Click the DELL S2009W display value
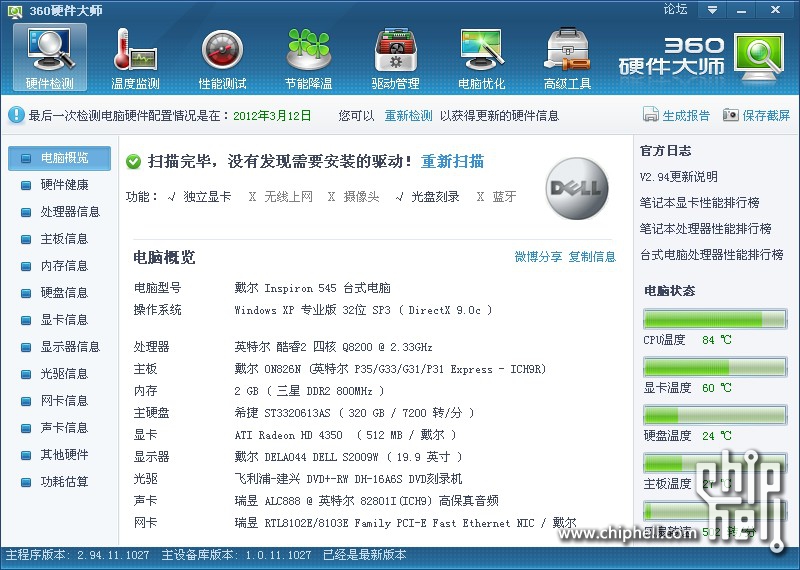The width and height of the screenshot is (800, 570). (x=348, y=457)
